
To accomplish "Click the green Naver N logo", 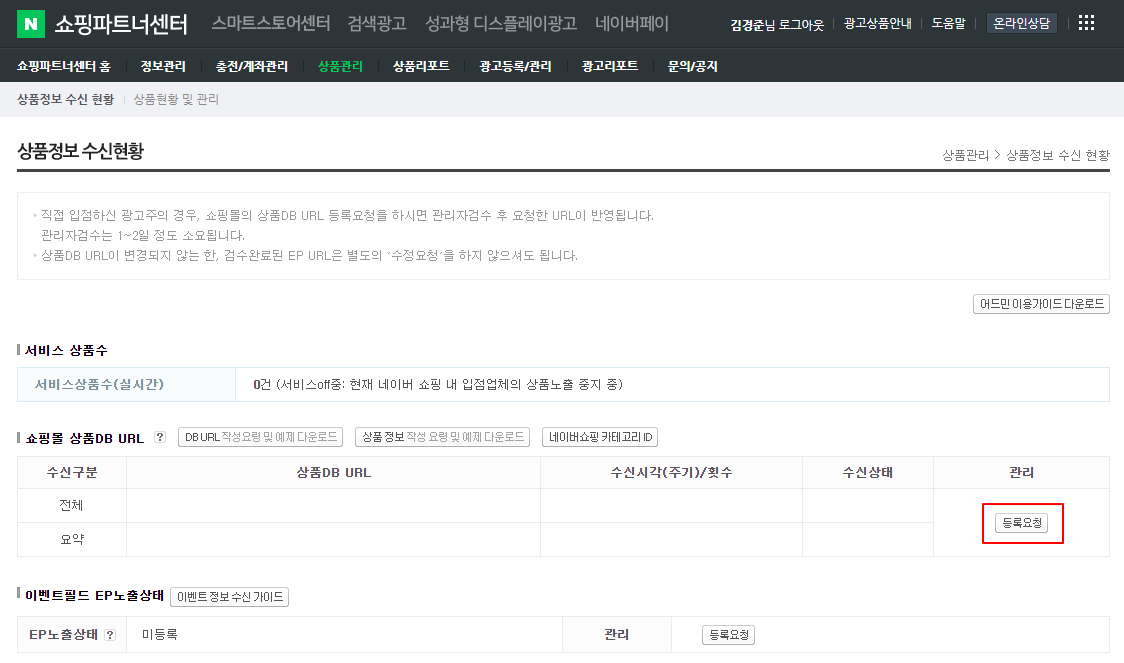I will click(x=31, y=24).
